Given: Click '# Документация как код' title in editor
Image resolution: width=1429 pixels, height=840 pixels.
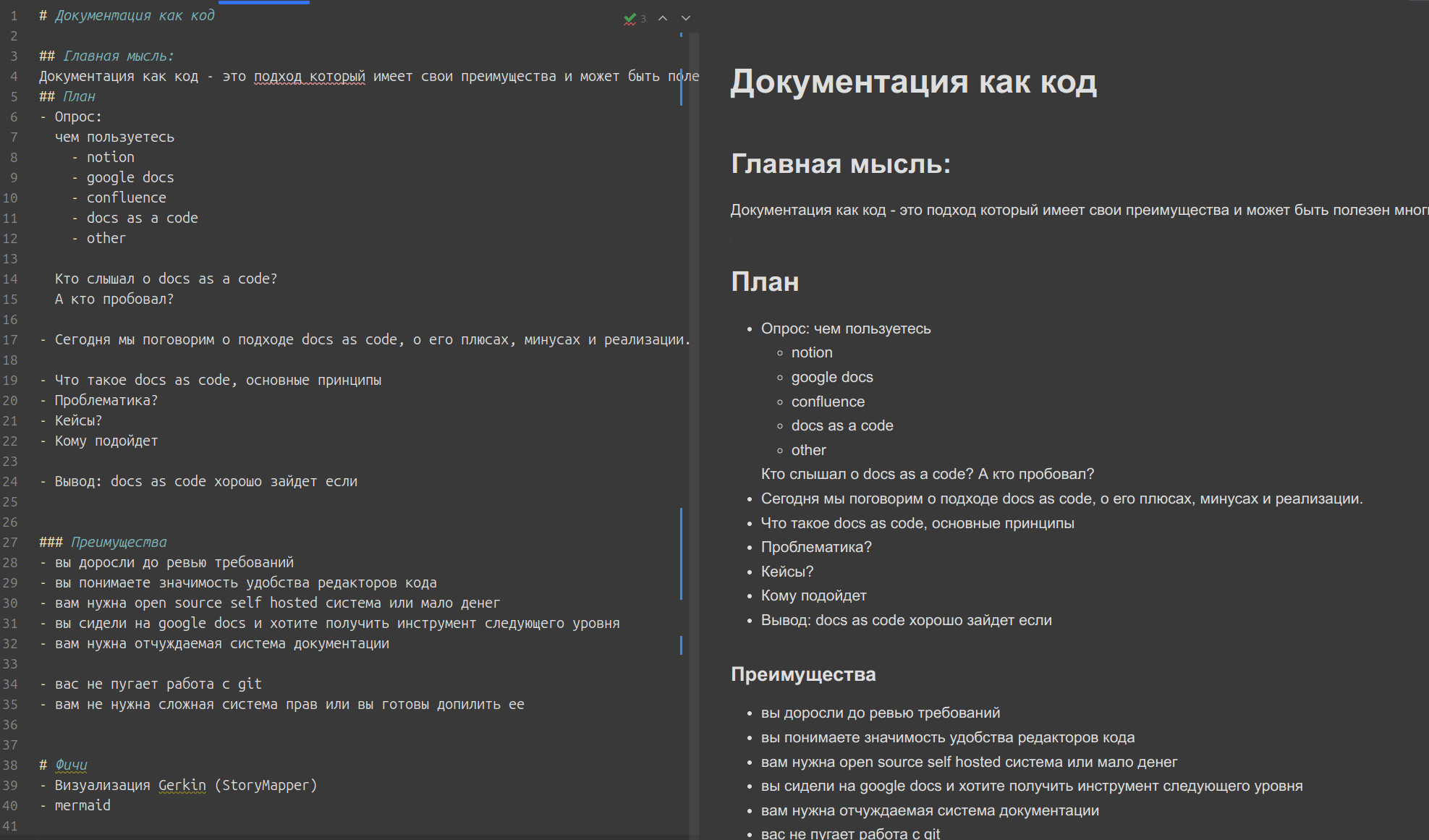Looking at the screenshot, I should click(x=134, y=16).
